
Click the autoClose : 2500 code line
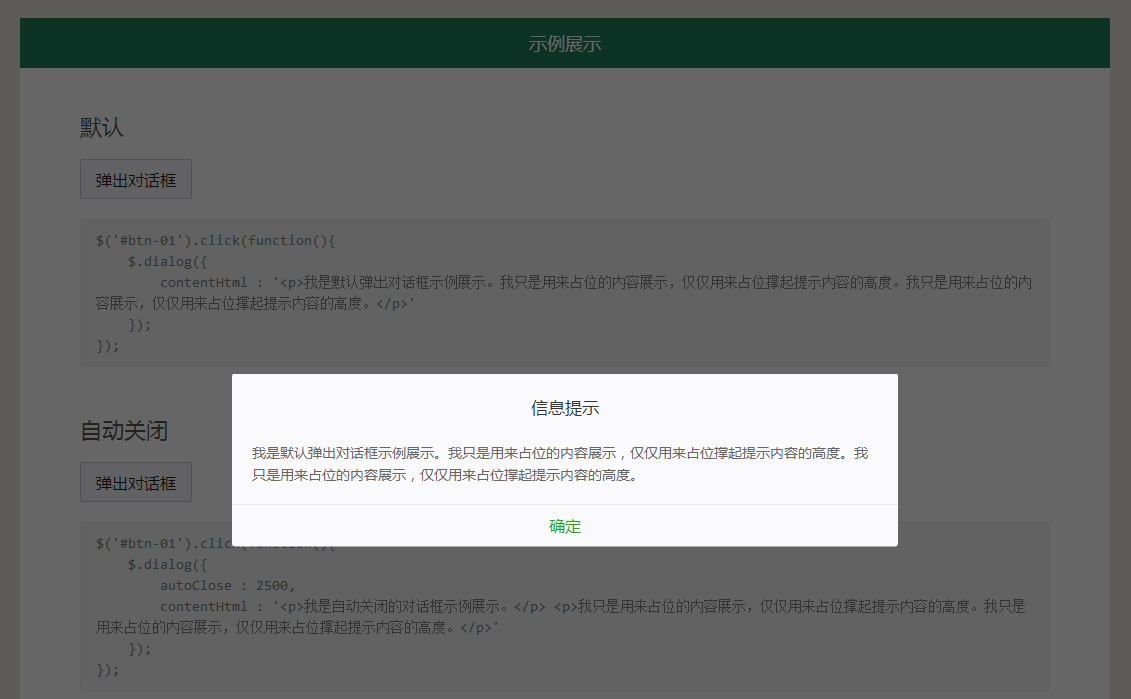227,586
